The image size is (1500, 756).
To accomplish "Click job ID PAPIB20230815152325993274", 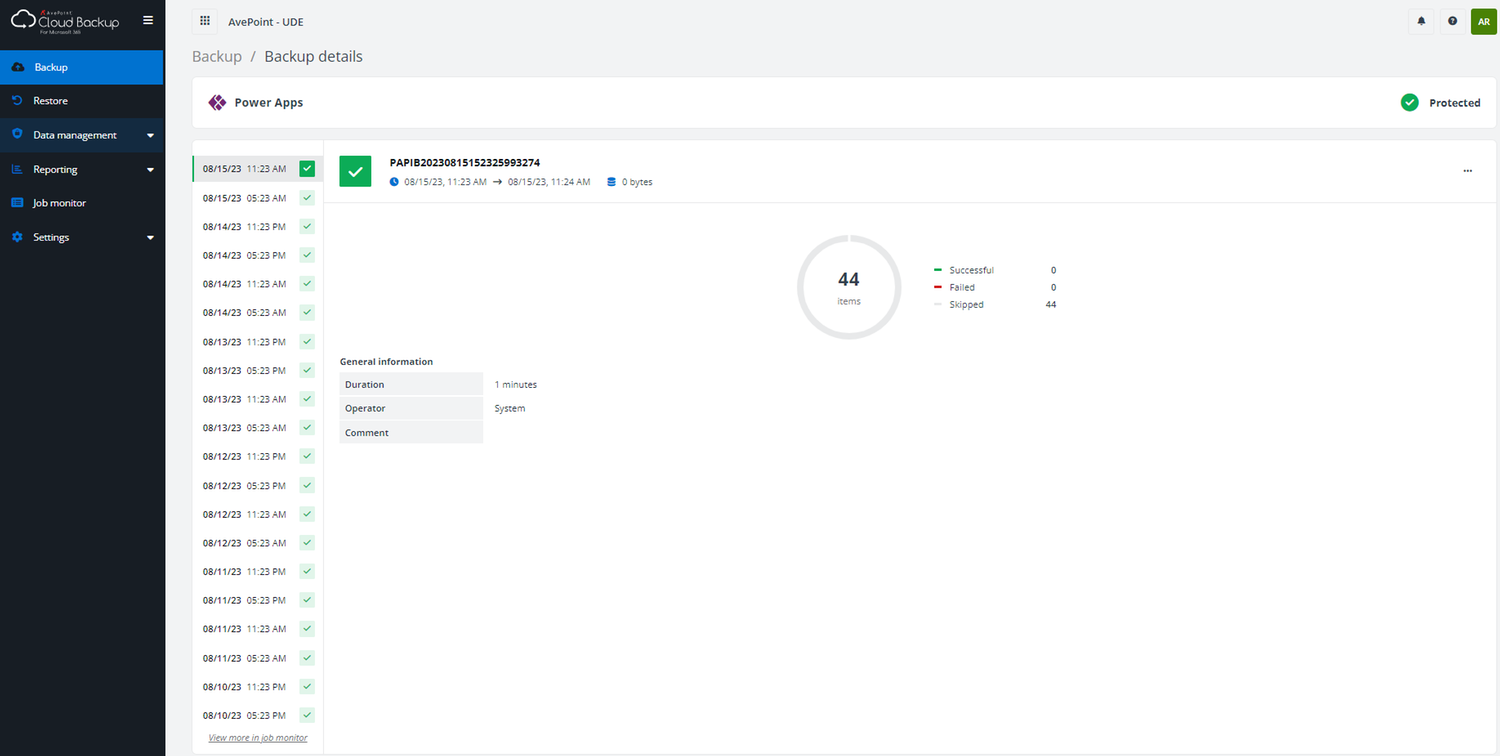I will [465, 162].
